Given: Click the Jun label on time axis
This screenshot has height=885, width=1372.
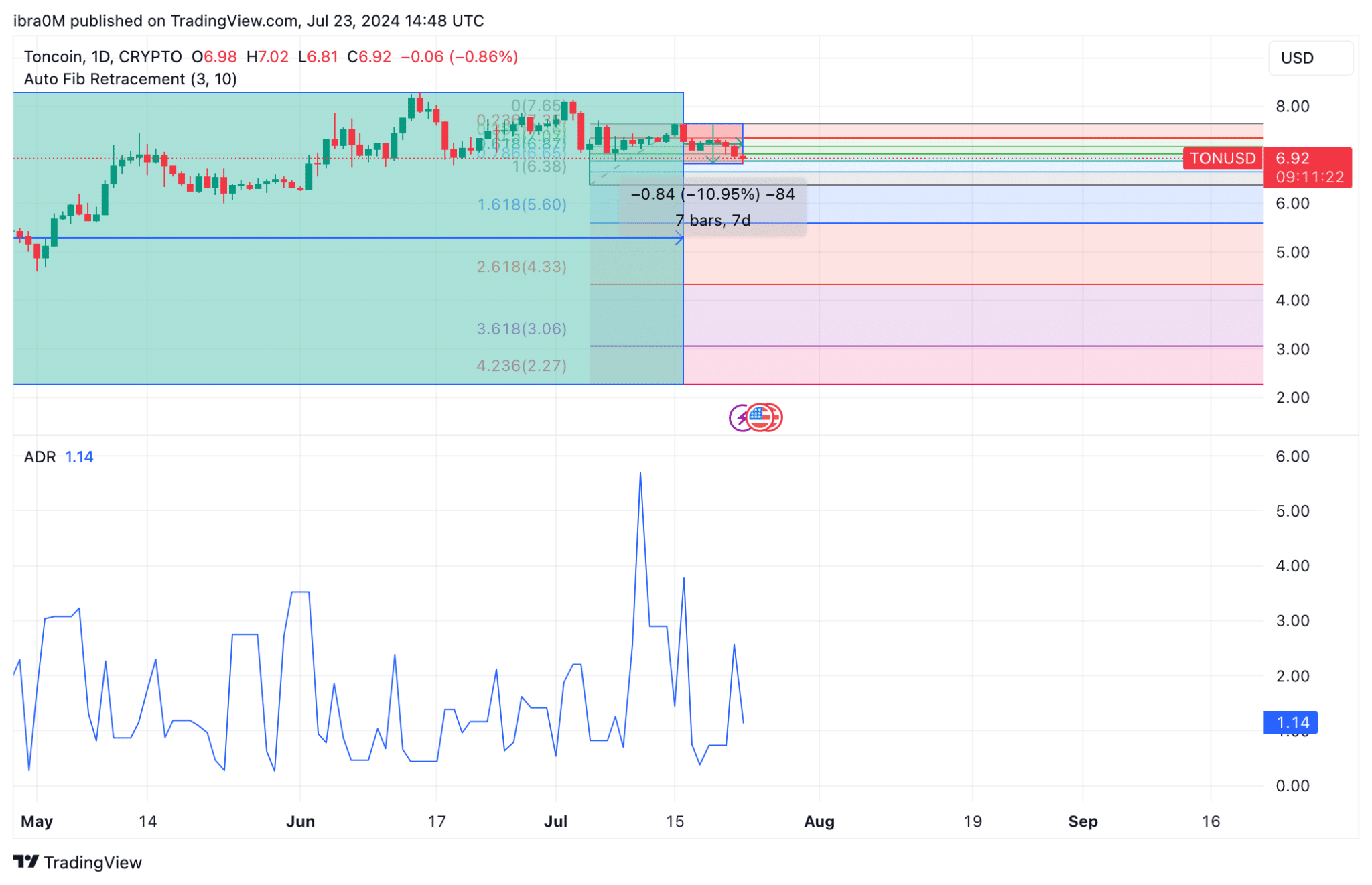Looking at the screenshot, I should click(x=300, y=821).
